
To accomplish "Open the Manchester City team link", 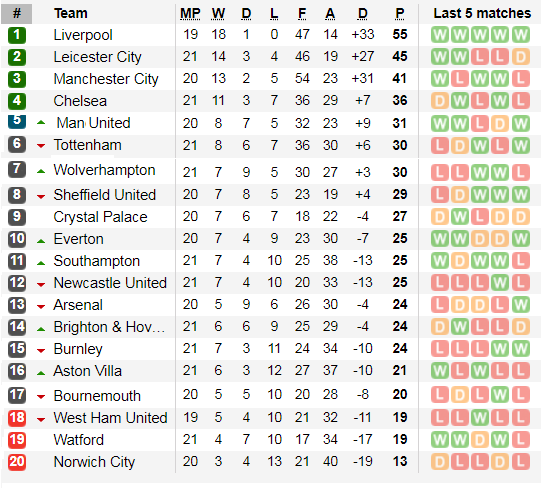I will pos(106,79).
